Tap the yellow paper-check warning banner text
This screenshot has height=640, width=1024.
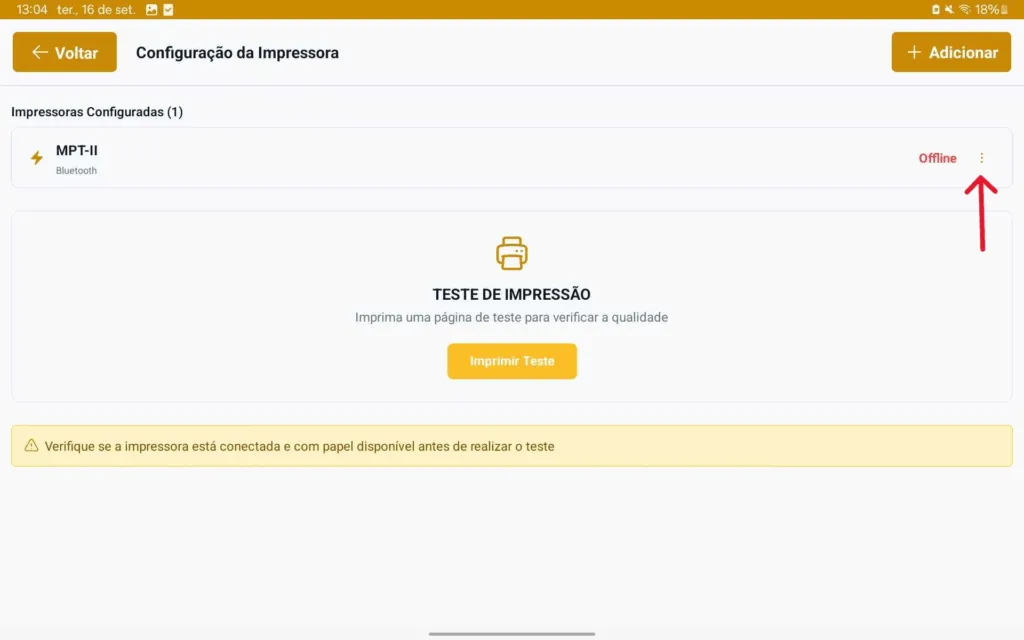299,446
